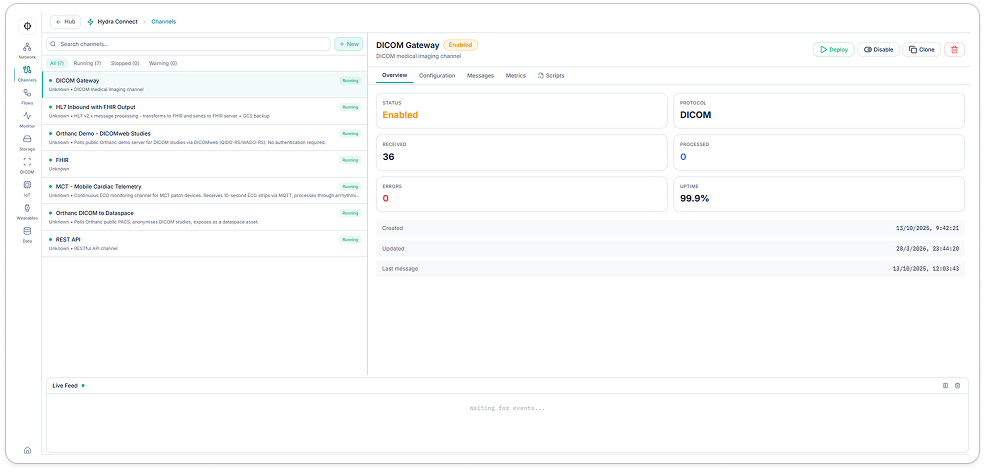The height and width of the screenshot is (471, 985).
Task: Click the Channels breadcrumb
Action: 163,21
